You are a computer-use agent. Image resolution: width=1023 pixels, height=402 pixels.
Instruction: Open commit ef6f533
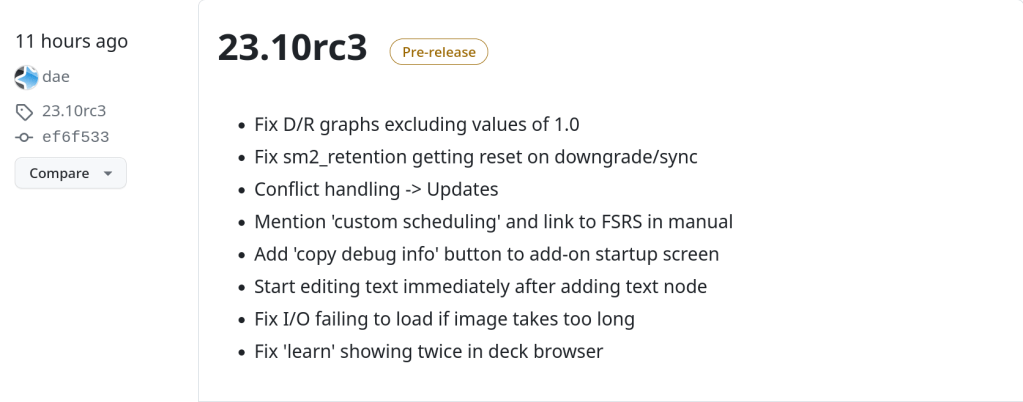pyautogui.click(x=75, y=137)
